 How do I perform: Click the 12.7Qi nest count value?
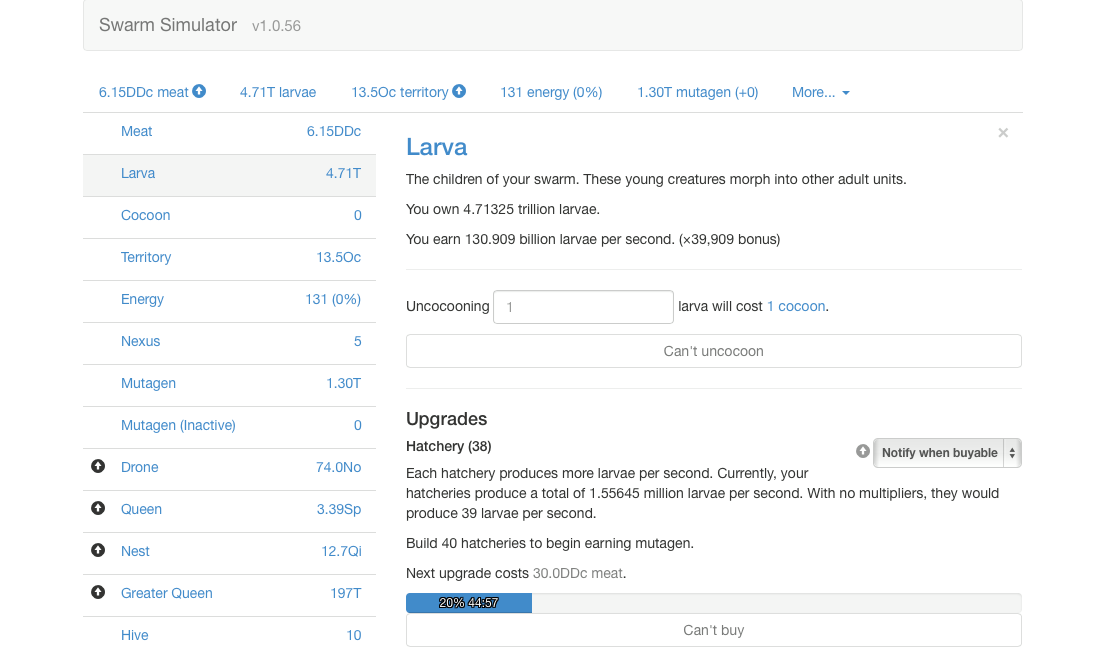(341, 552)
